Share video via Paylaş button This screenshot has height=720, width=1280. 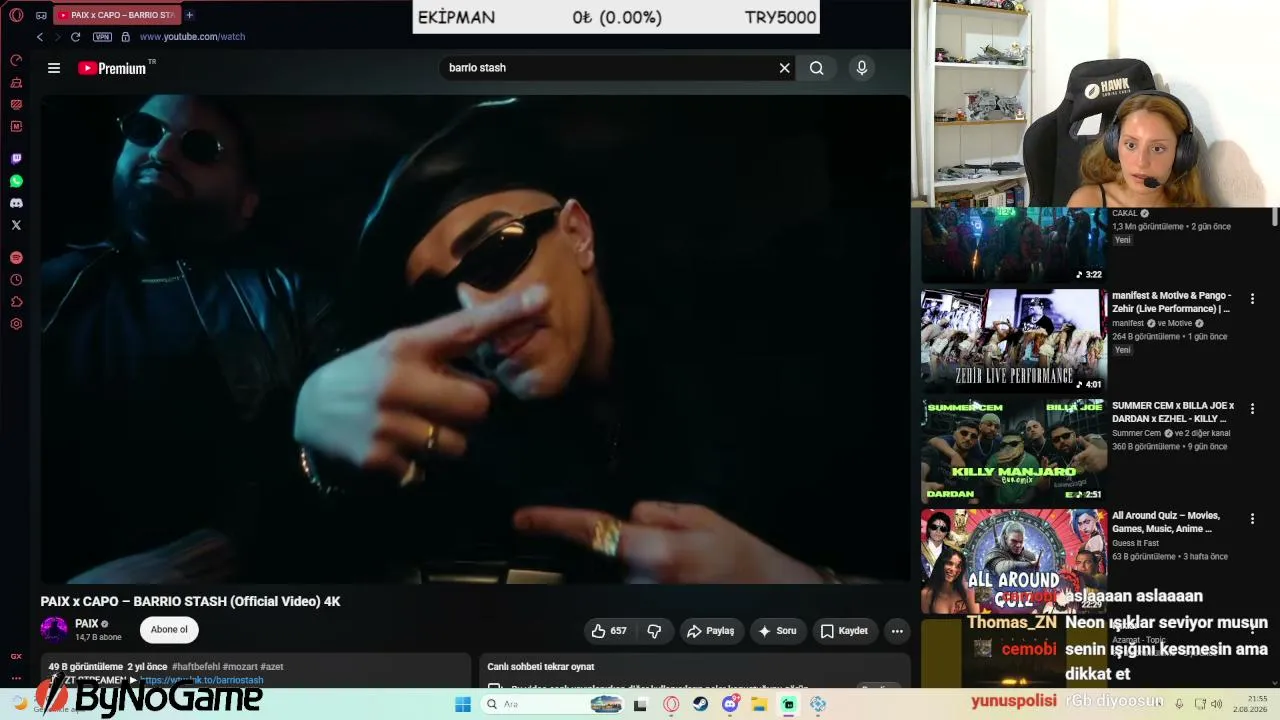tap(711, 631)
